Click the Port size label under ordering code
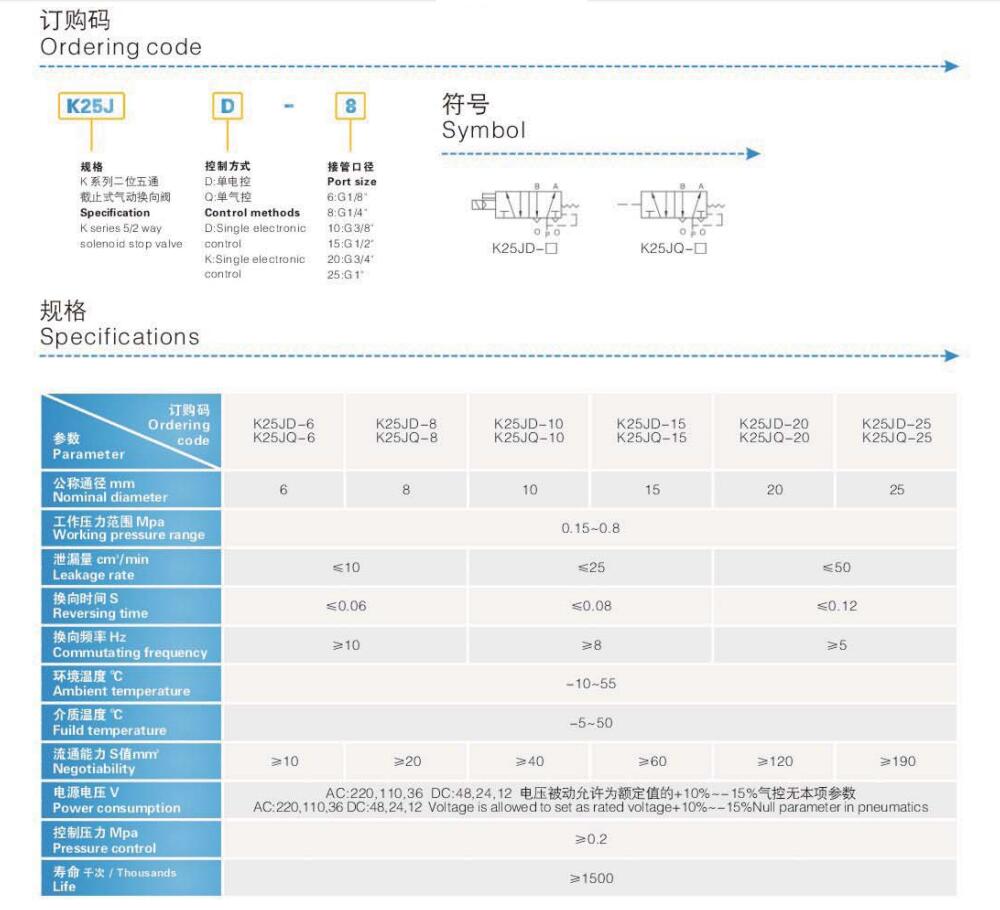The height and width of the screenshot is (910, 1000). click(351, 182)
